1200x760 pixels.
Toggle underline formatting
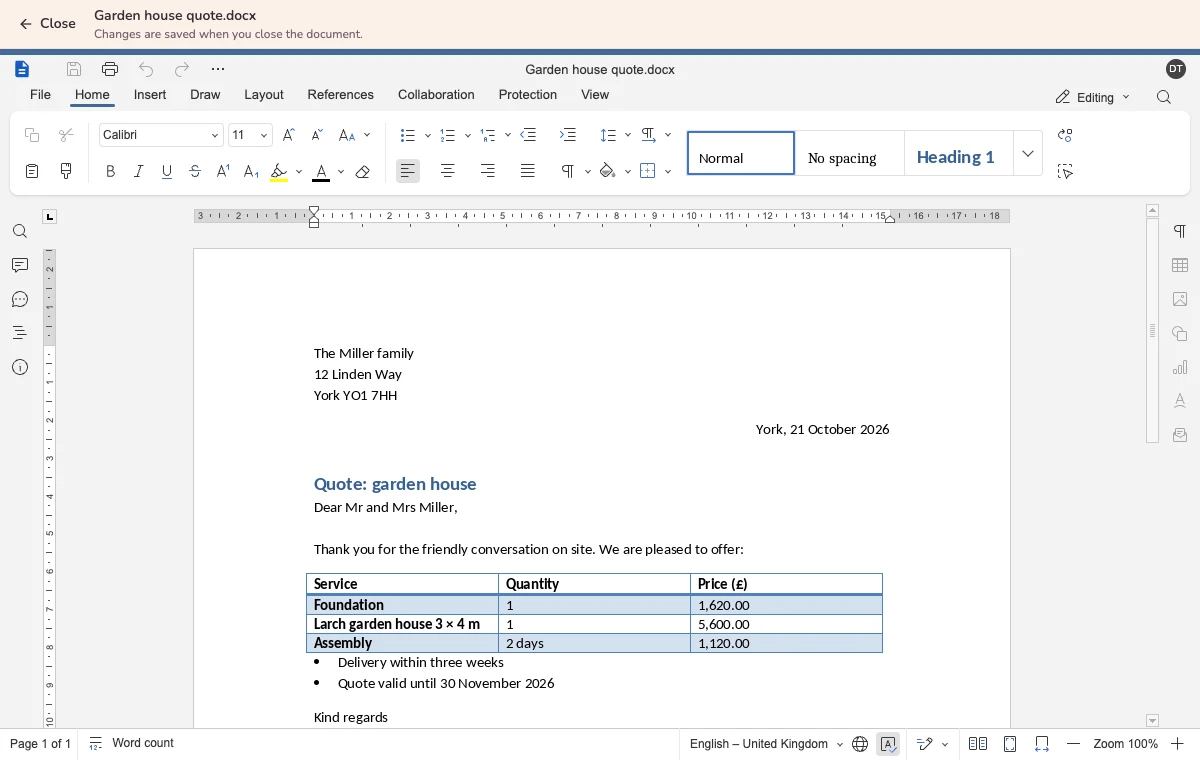[x=167, y=171]
